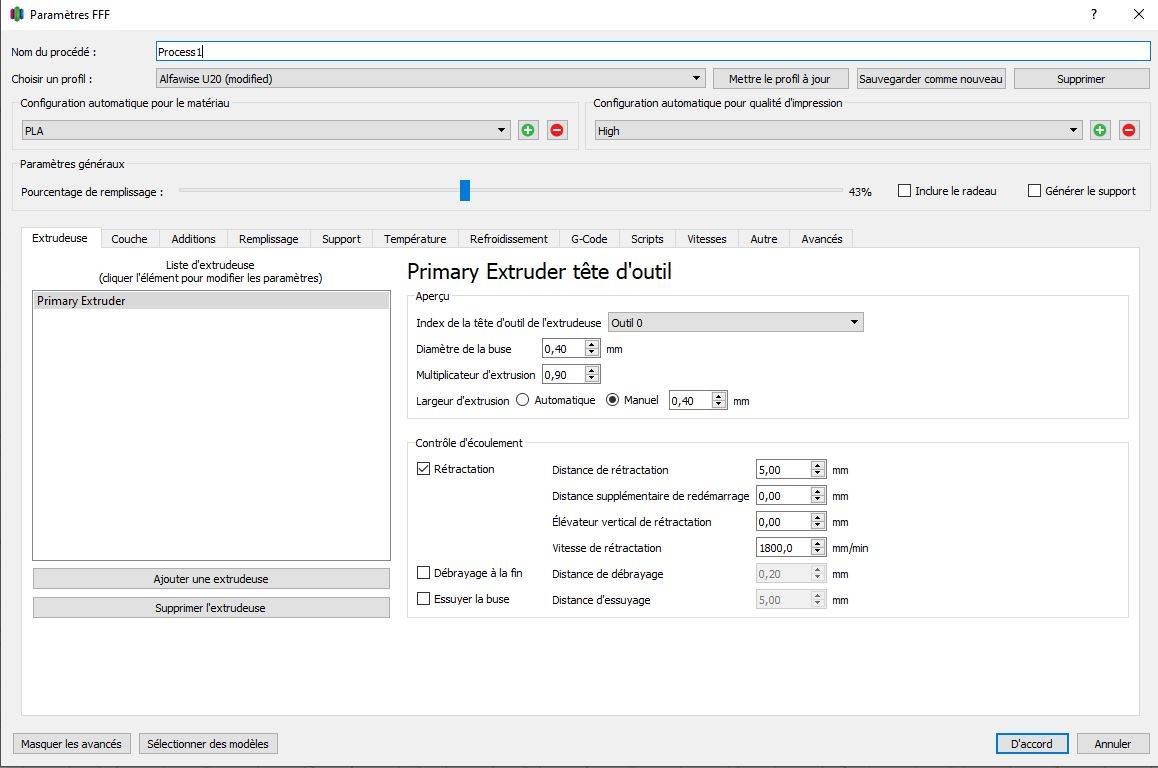
Task: Confirm settings with D'accord button
Action: 1032,744
